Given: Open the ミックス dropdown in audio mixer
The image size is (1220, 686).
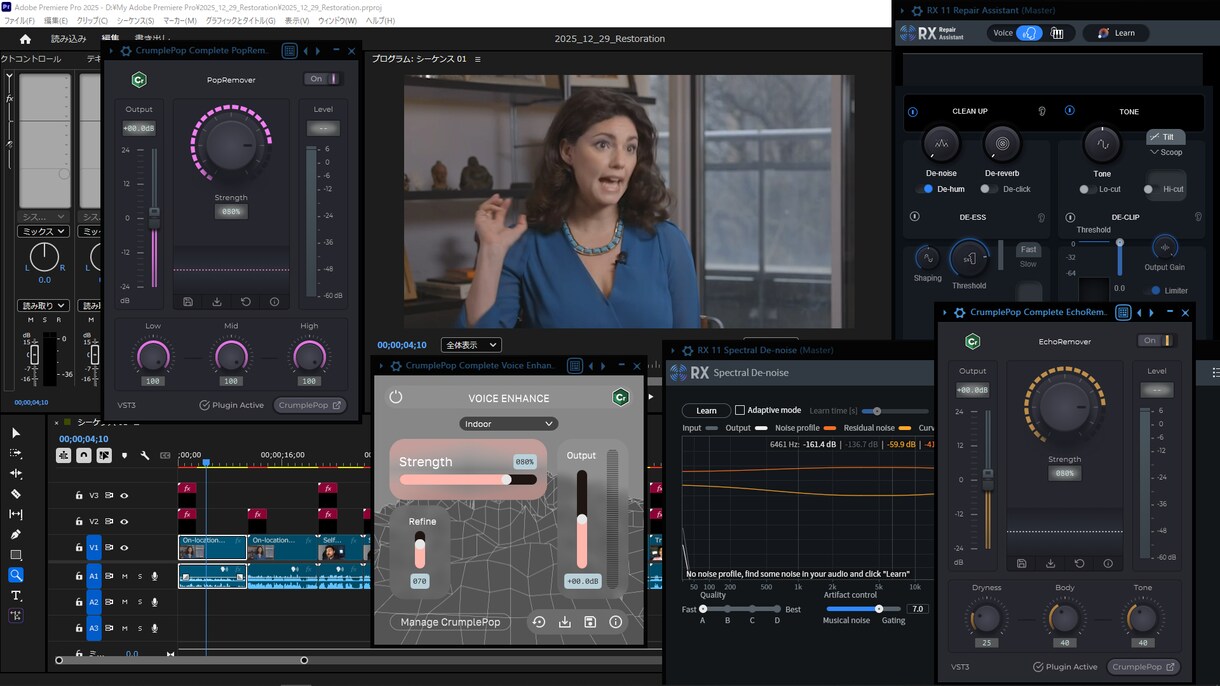Looking at the screenshot, I should (43, 231).
